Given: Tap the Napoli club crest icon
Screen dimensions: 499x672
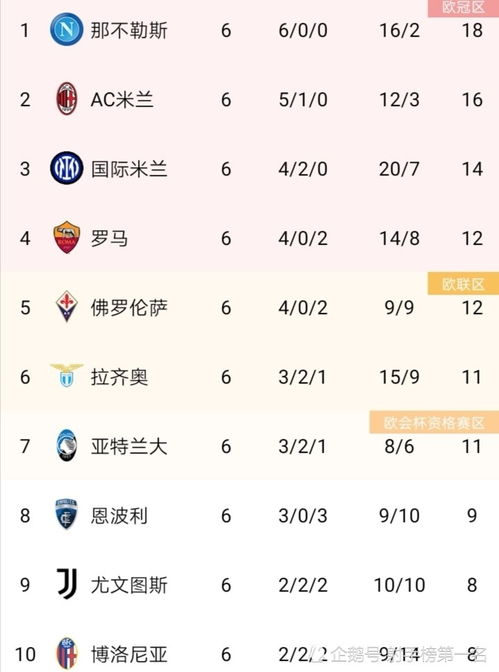Looking at the screenshot, I should pos(66,30).
